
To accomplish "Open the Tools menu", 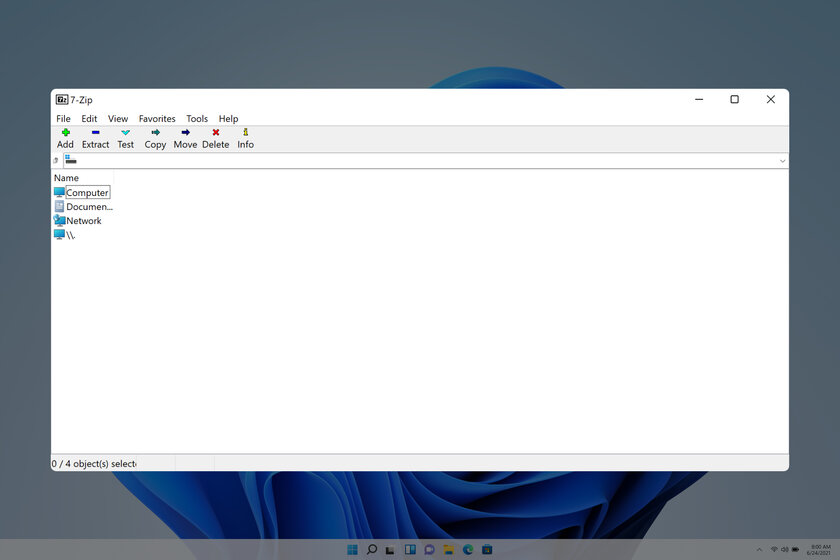I will point(197,118).
